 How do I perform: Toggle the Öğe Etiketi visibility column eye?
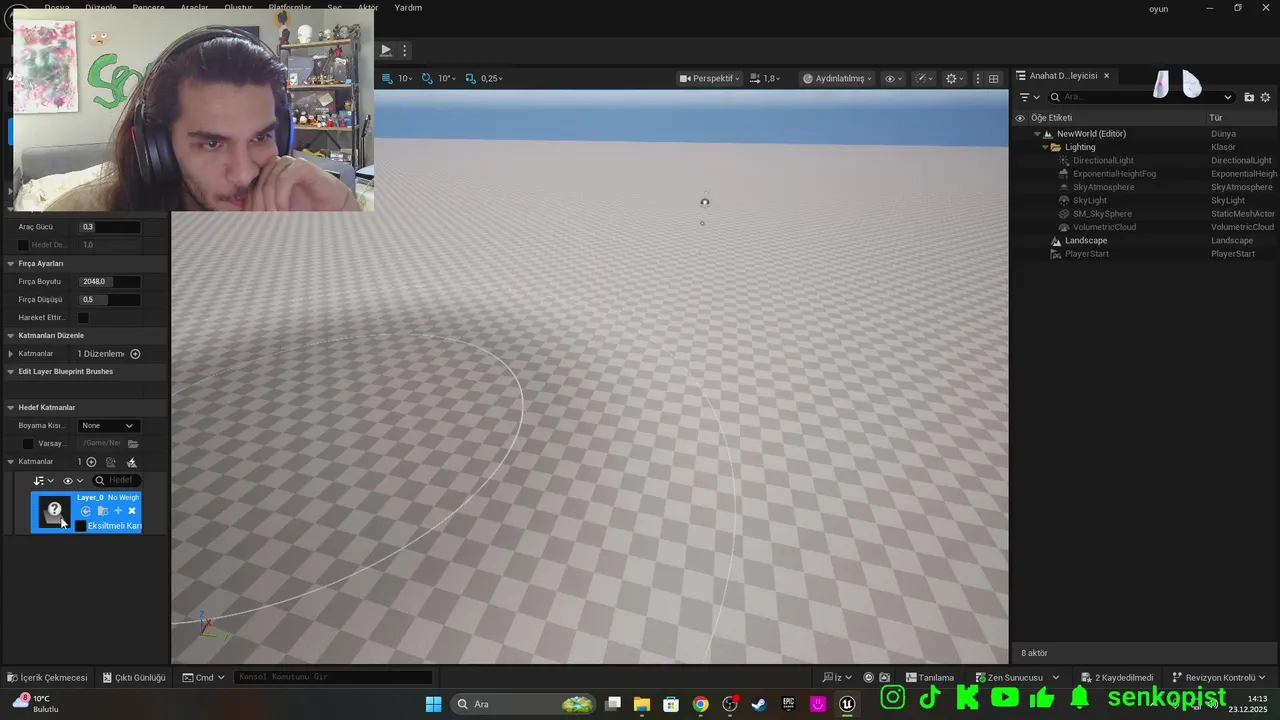tap(1020, 118)
